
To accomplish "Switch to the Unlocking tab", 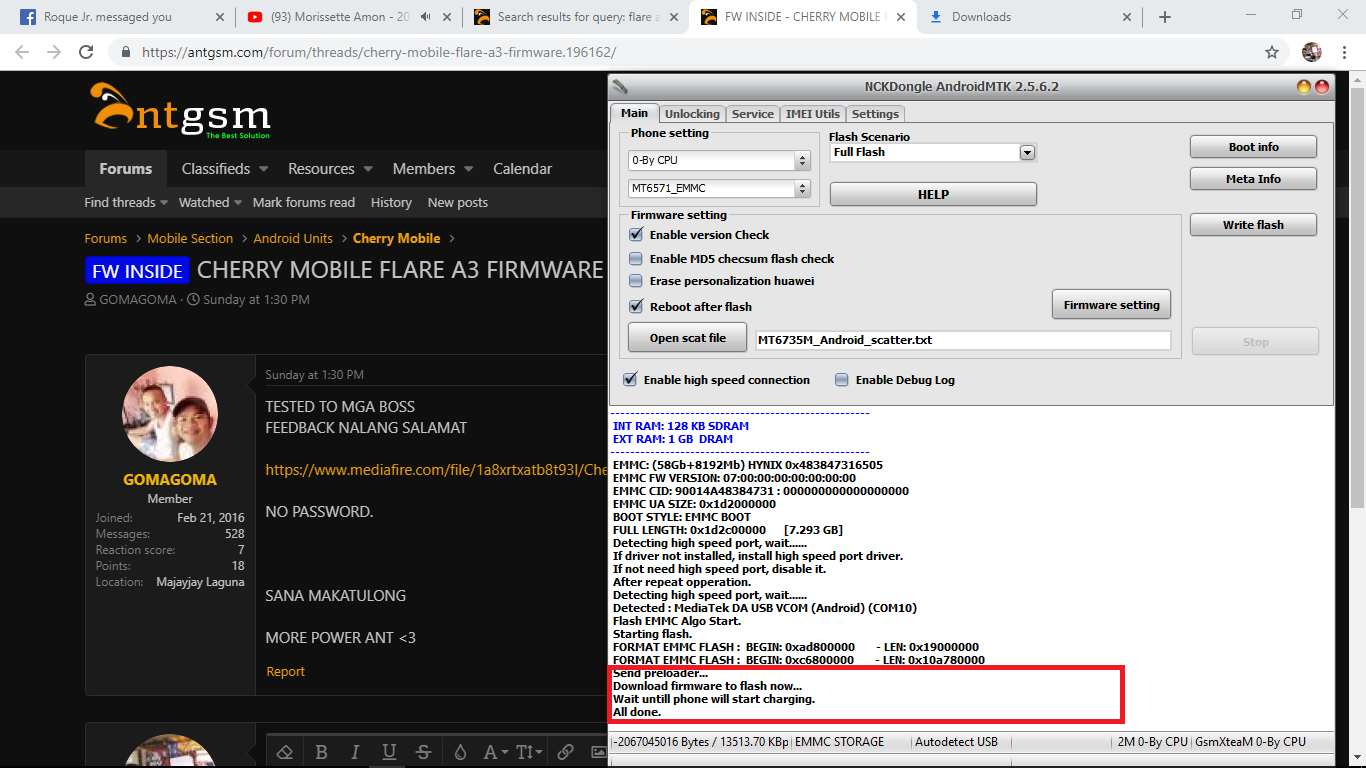I will coord(692,114).
